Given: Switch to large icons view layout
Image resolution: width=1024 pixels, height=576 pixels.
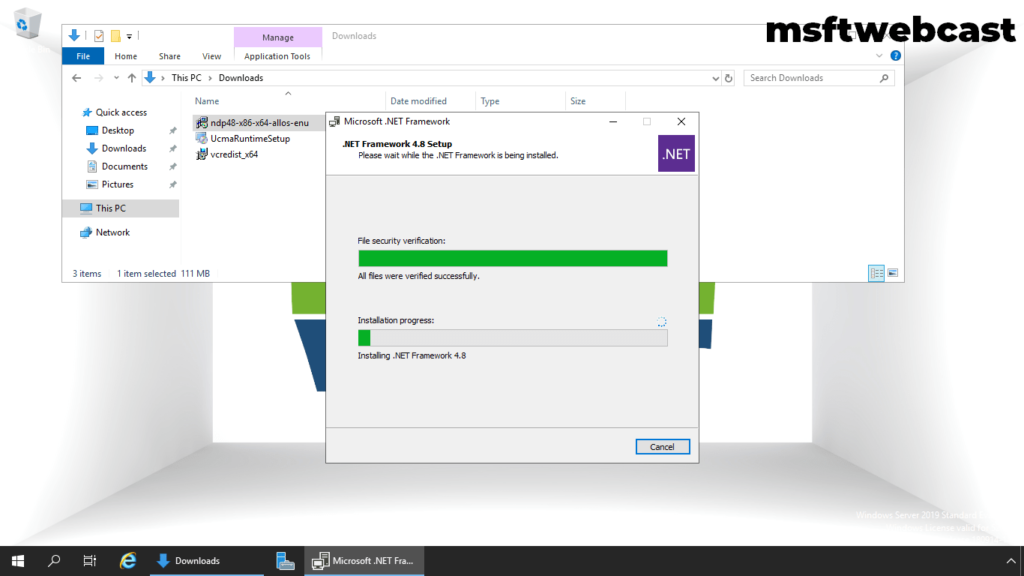Looking at the screenshot, I should click(893, 273).
